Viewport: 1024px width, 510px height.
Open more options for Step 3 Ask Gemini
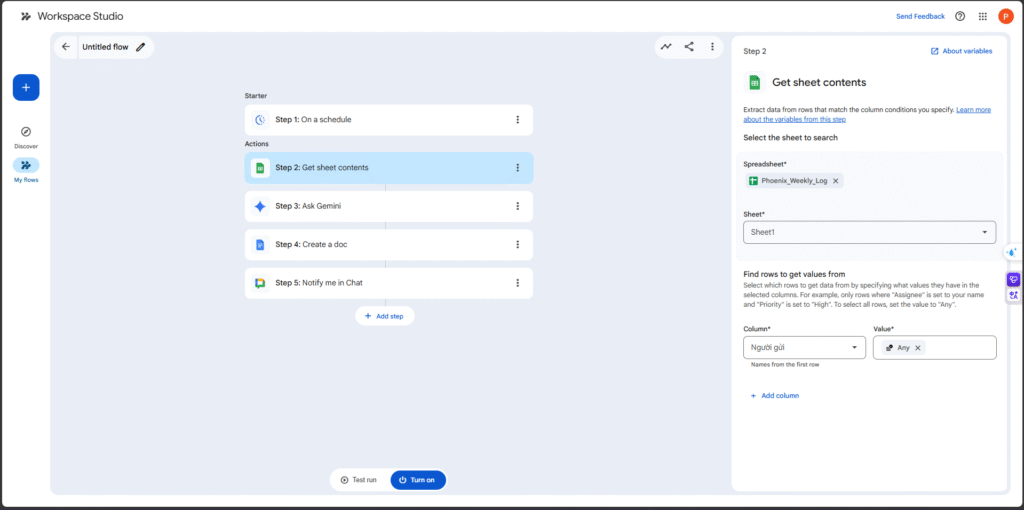517,206
